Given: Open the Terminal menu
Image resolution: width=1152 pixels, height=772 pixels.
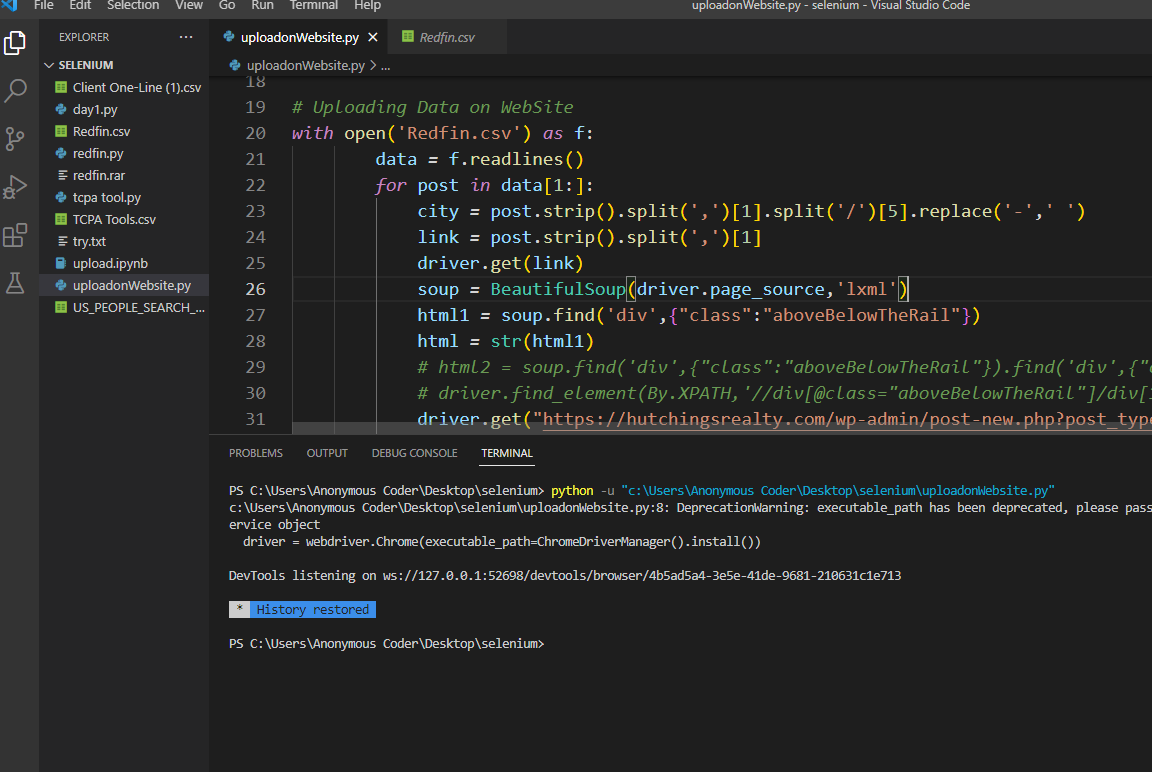Looking at the screenshot, I should tap(313, 5).
